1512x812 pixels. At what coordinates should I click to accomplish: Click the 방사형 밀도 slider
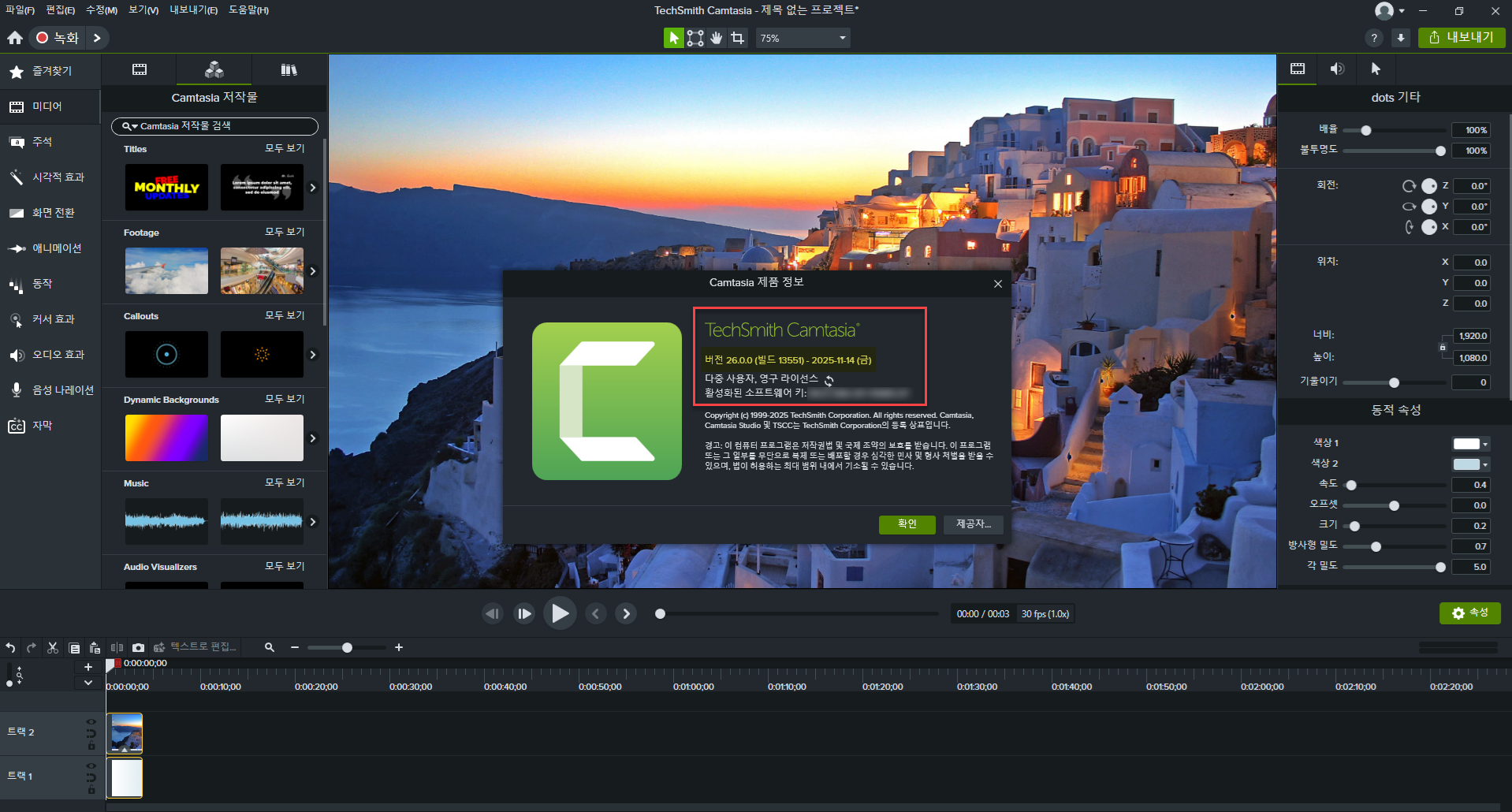pyautogui.click(x=1394, y=546)
